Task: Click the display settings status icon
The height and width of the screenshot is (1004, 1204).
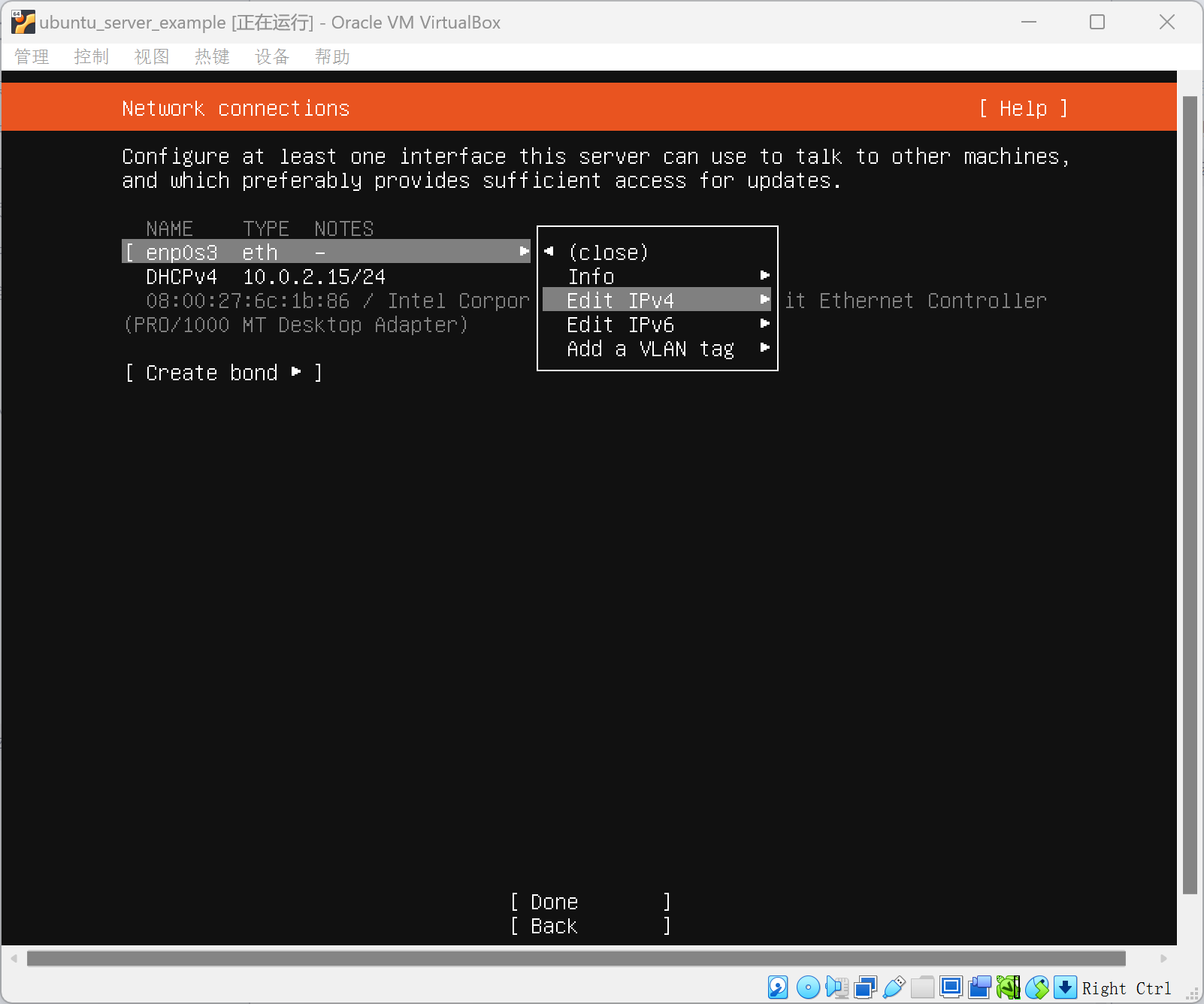Action: point(951,987)
